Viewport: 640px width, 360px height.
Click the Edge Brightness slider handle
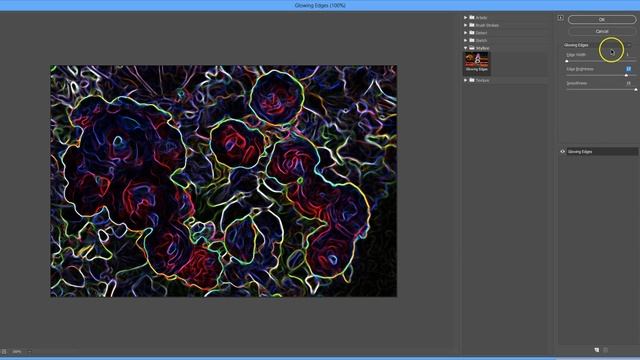click(626, 76)
